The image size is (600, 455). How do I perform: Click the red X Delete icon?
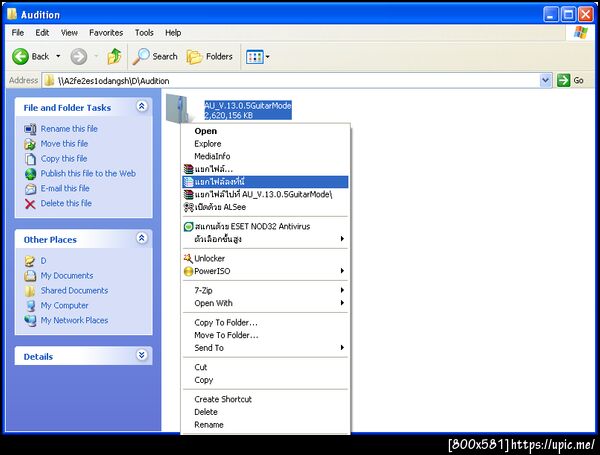coord(30,204)
